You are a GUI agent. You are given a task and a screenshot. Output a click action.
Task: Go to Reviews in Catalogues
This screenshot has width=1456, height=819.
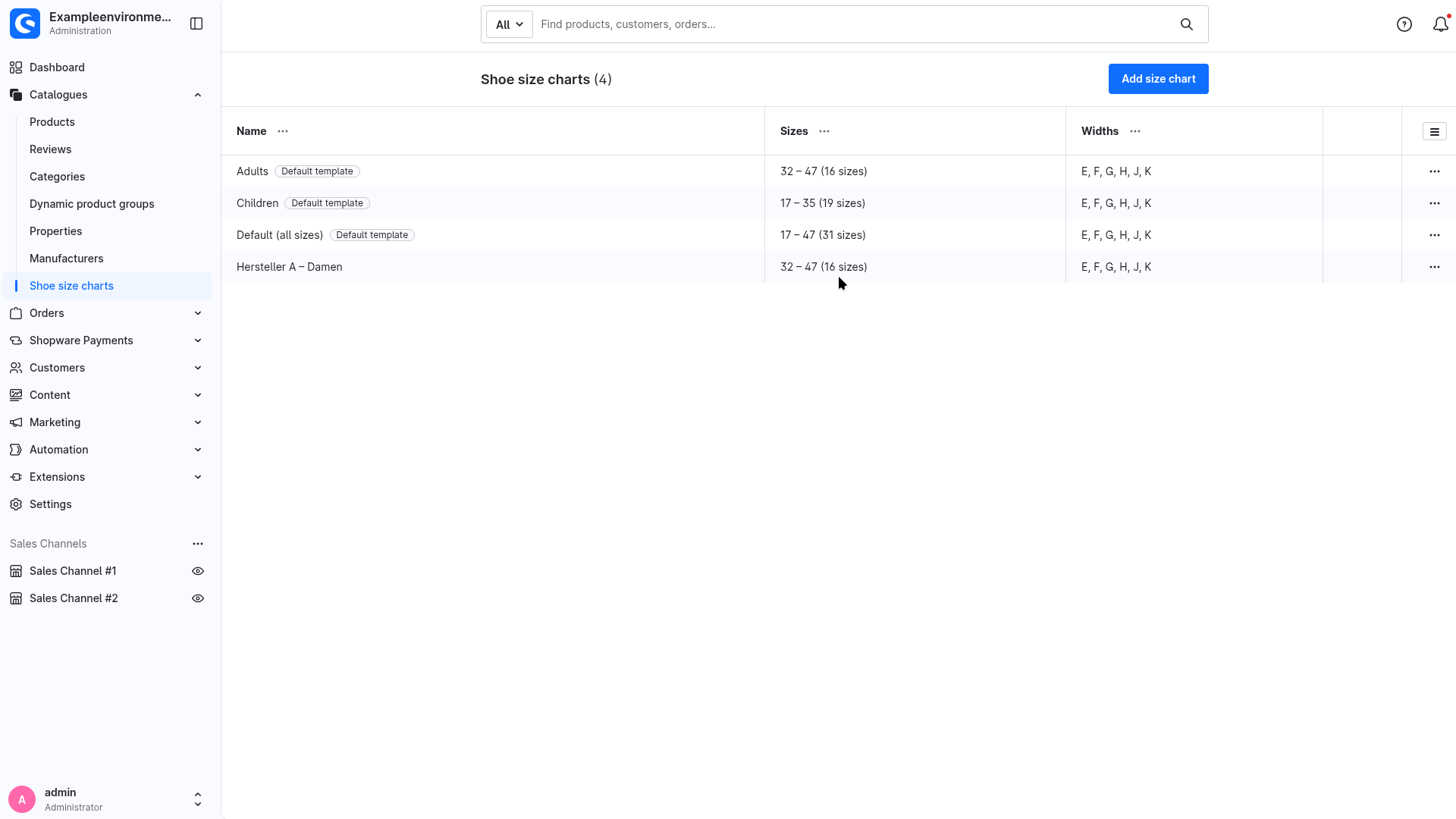pos(51,149)
